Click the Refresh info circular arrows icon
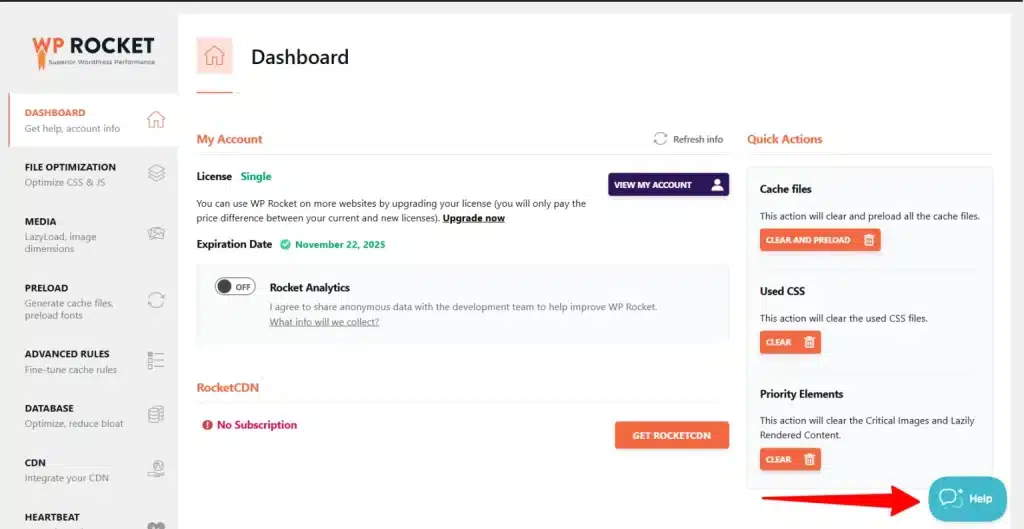1024x529 pixels. 660,139
